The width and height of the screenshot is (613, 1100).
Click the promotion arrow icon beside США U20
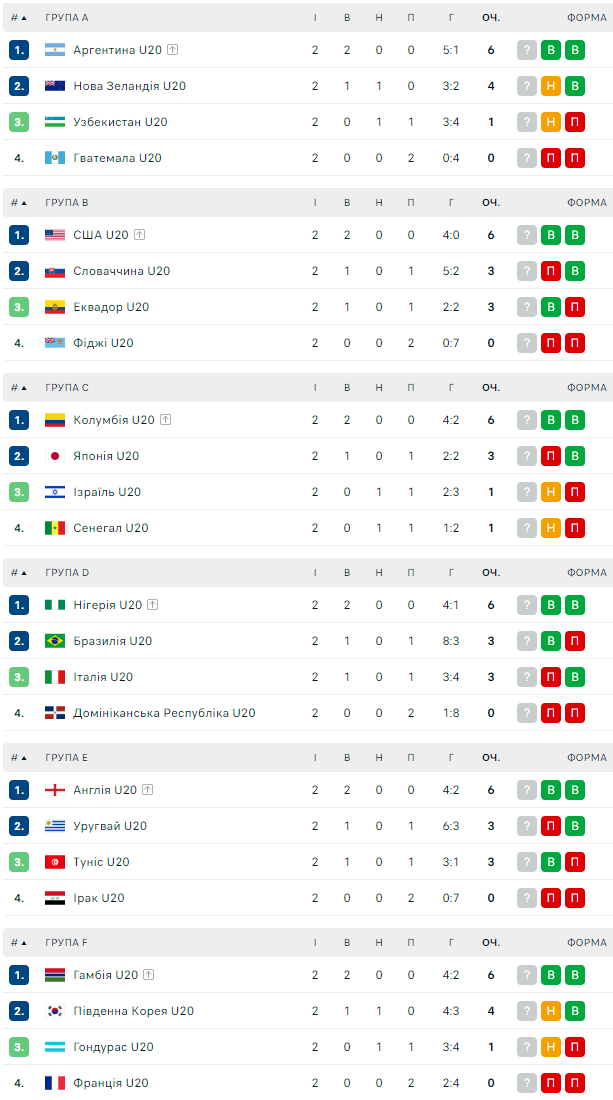139,235
